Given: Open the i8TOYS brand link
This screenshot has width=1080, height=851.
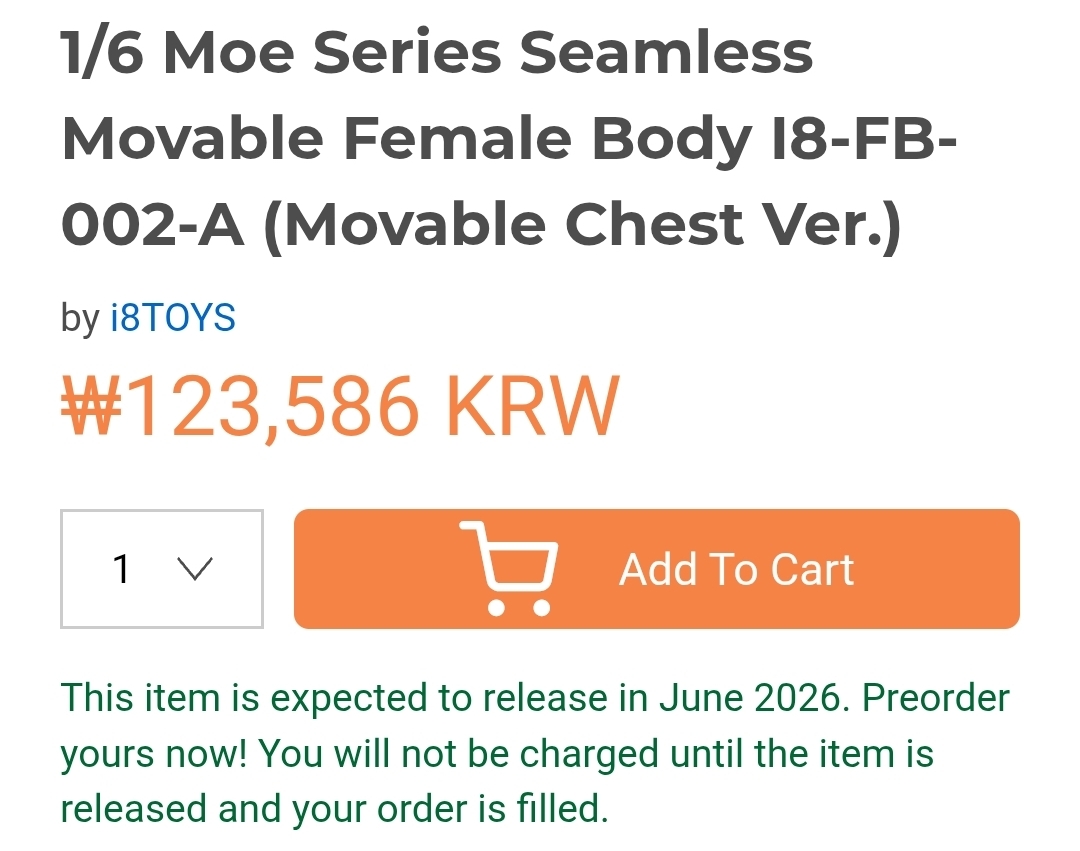Looking at the screenshot, I should click(173, 318).
